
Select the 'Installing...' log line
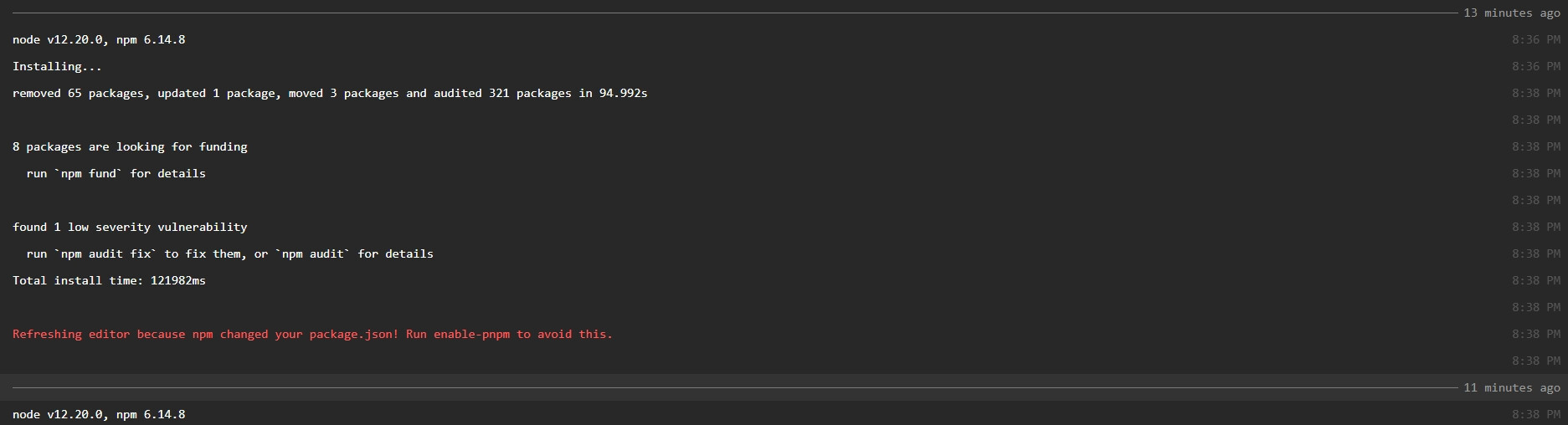57,66
